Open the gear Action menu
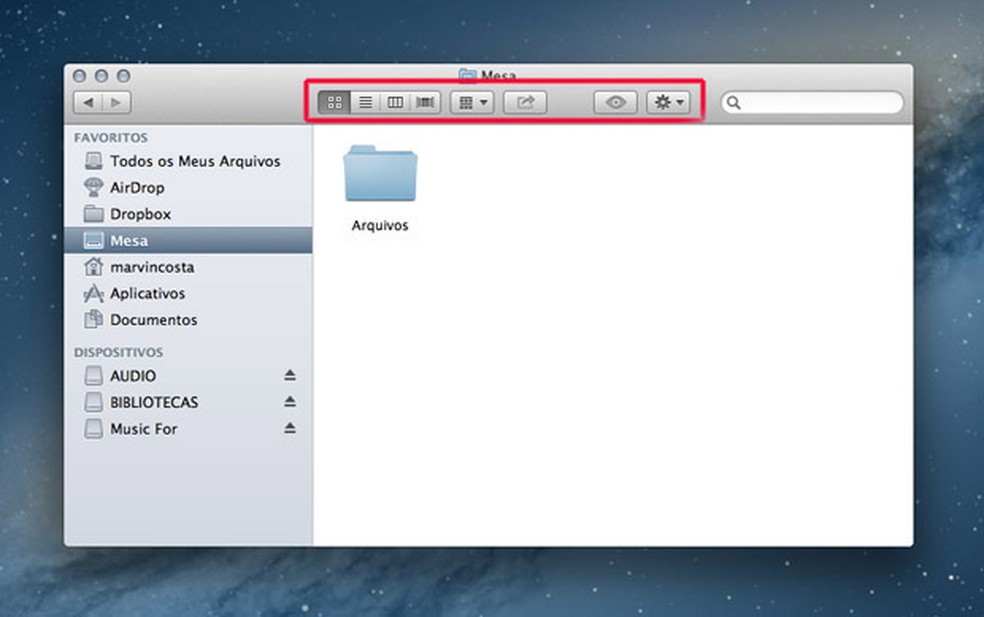This screenshot has height=617, width=984. coord(668,102)
